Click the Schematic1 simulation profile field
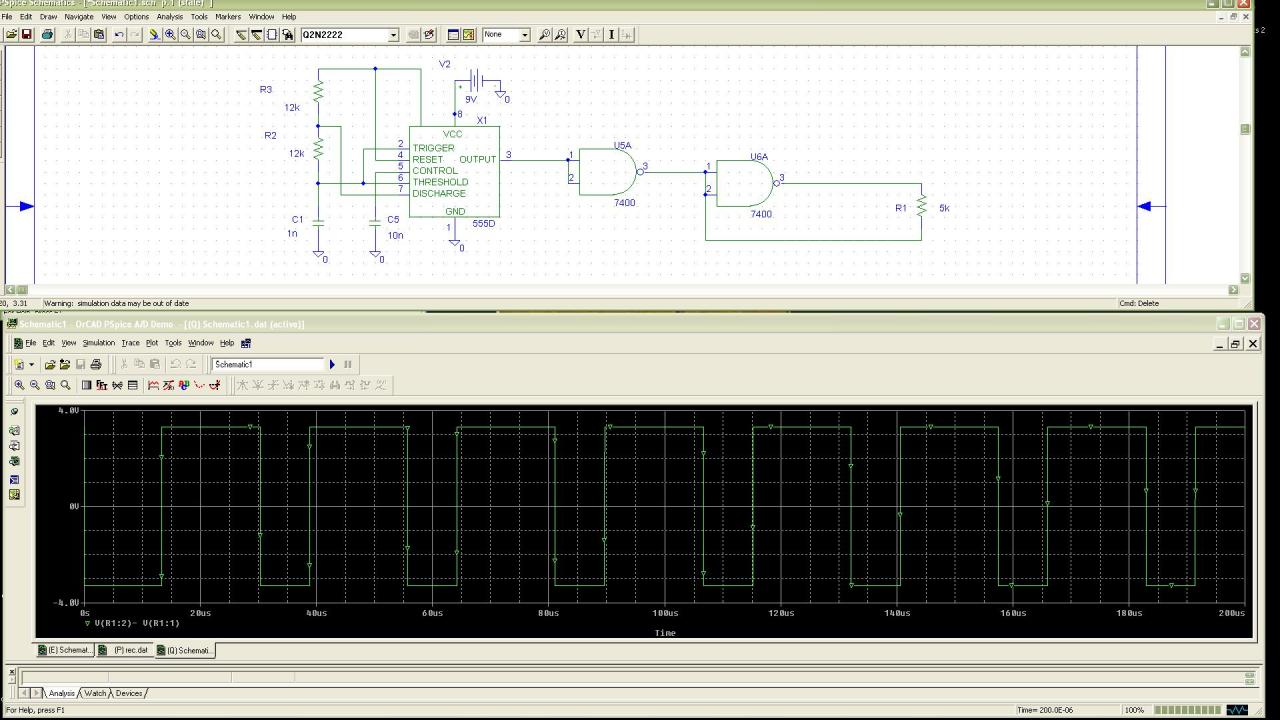 (268, 364)
